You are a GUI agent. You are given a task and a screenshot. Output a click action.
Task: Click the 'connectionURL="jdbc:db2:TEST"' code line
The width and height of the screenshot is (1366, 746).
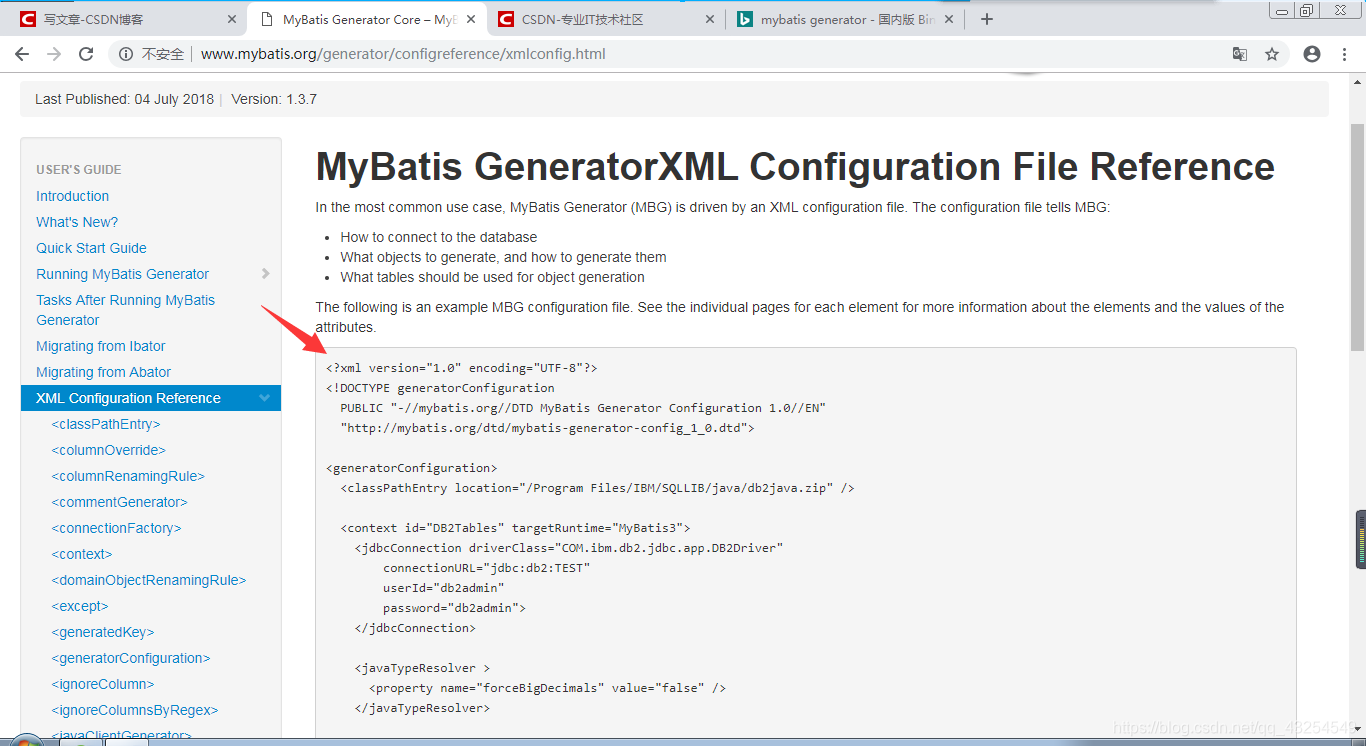point(487,568)
